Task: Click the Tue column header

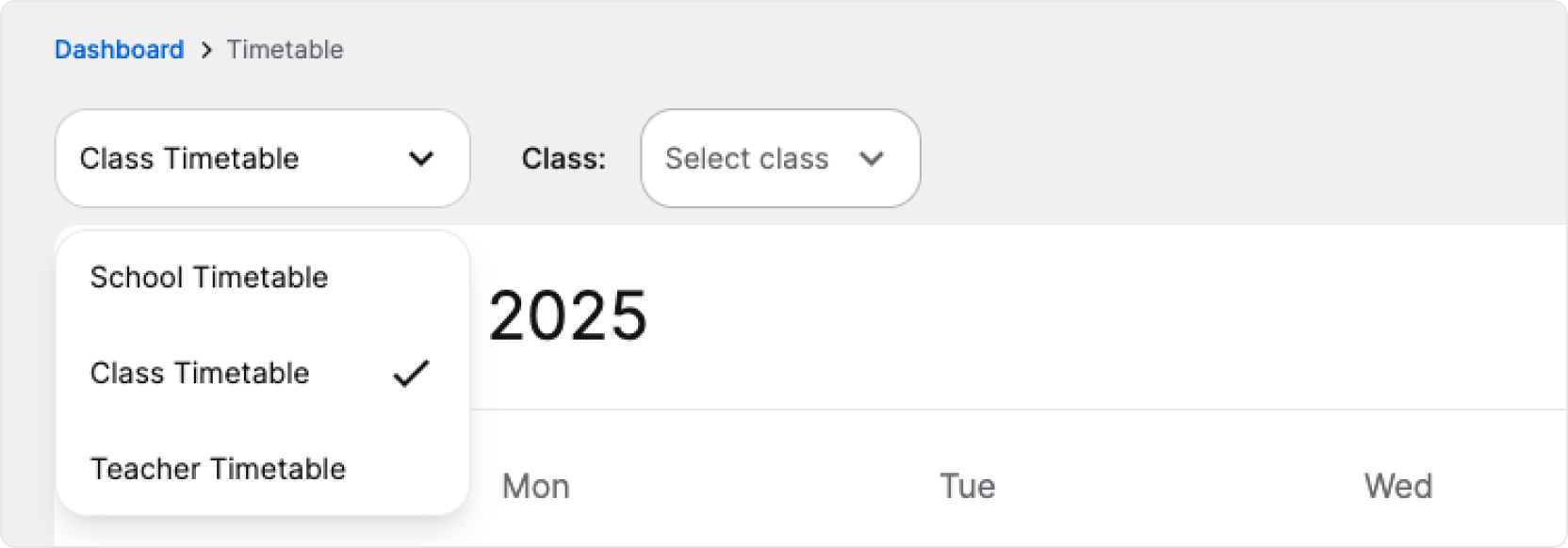Action: (x=967, y=485)
